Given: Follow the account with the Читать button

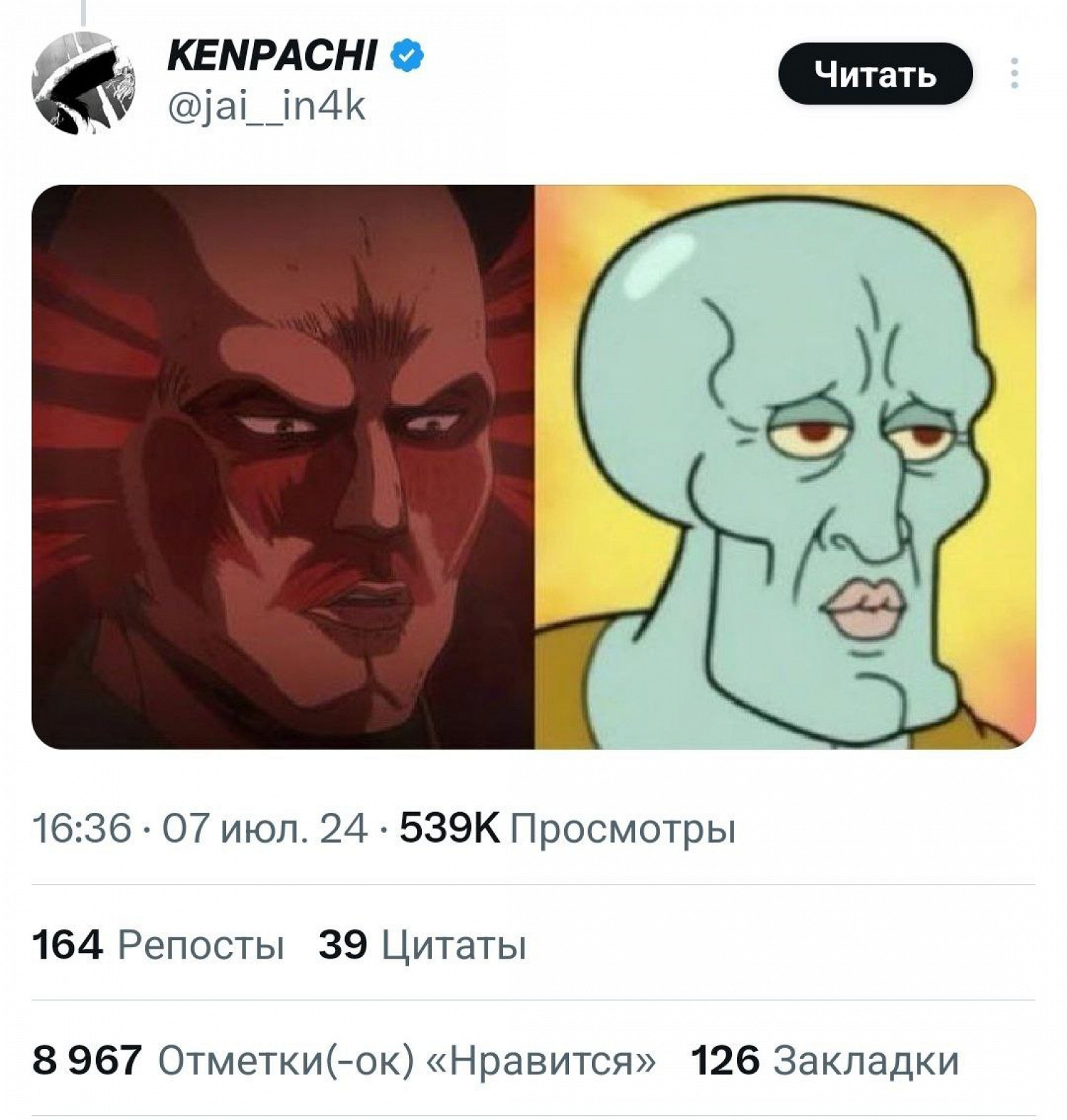Looking at the screenshot, I should [x=876, y=73].
